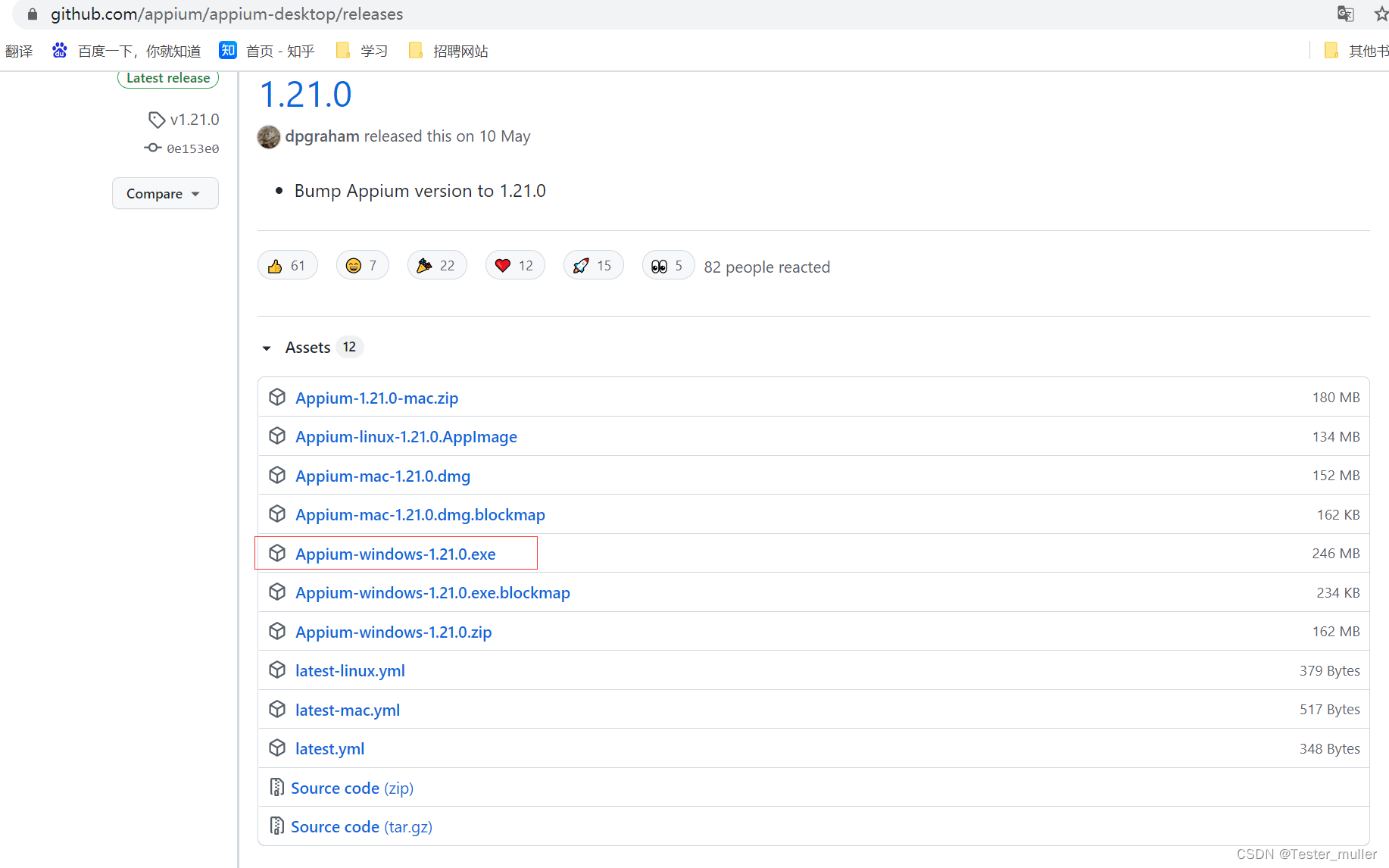This screenshot has height=868, width=1389.
Task: Open the Compare dropdown
Action: click(x=165, y=193)
